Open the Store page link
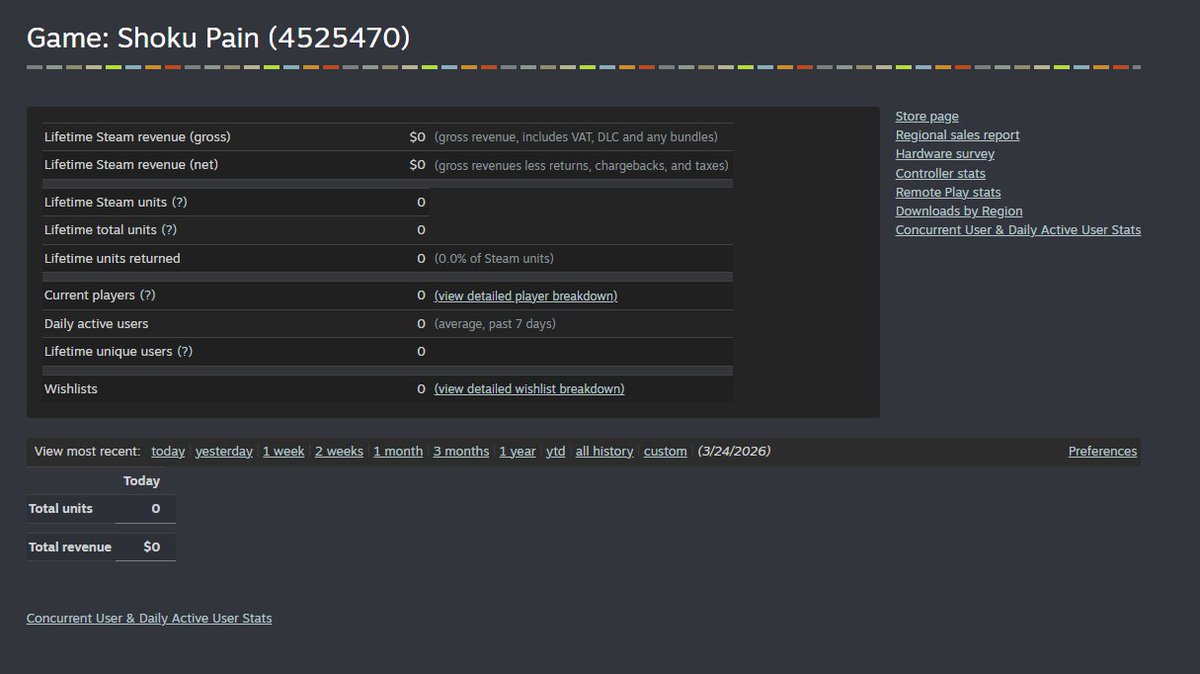Screen dimensions: 1200x674 (926, 116)
